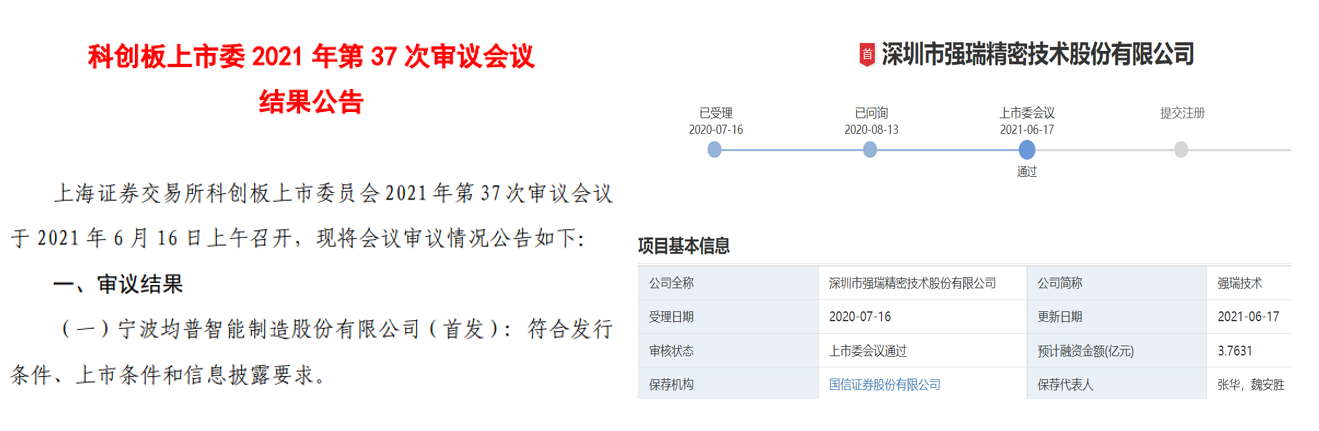Click the date 2020-07-16 under 已受理

point(715,130)
